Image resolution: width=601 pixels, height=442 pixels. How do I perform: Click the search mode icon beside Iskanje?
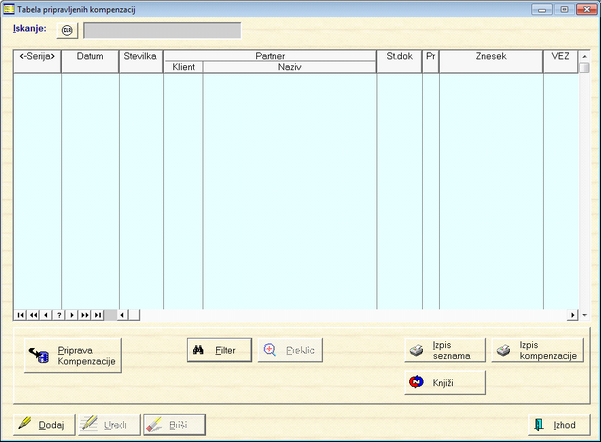pos(68,30)
